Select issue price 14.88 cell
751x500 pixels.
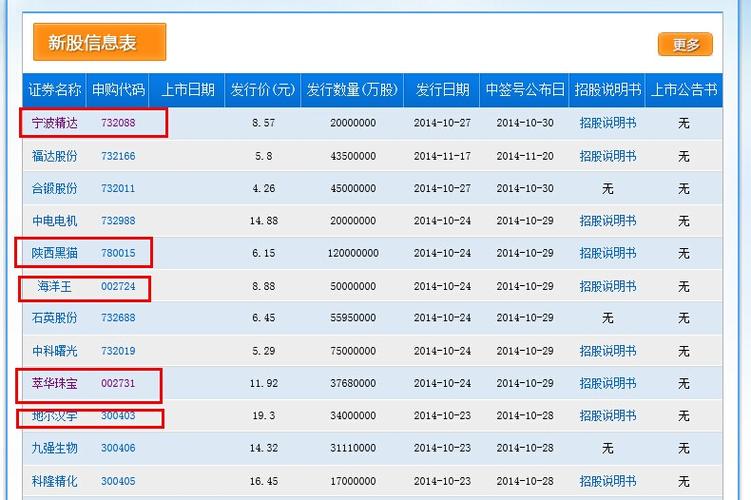click(x=263, y=221)
